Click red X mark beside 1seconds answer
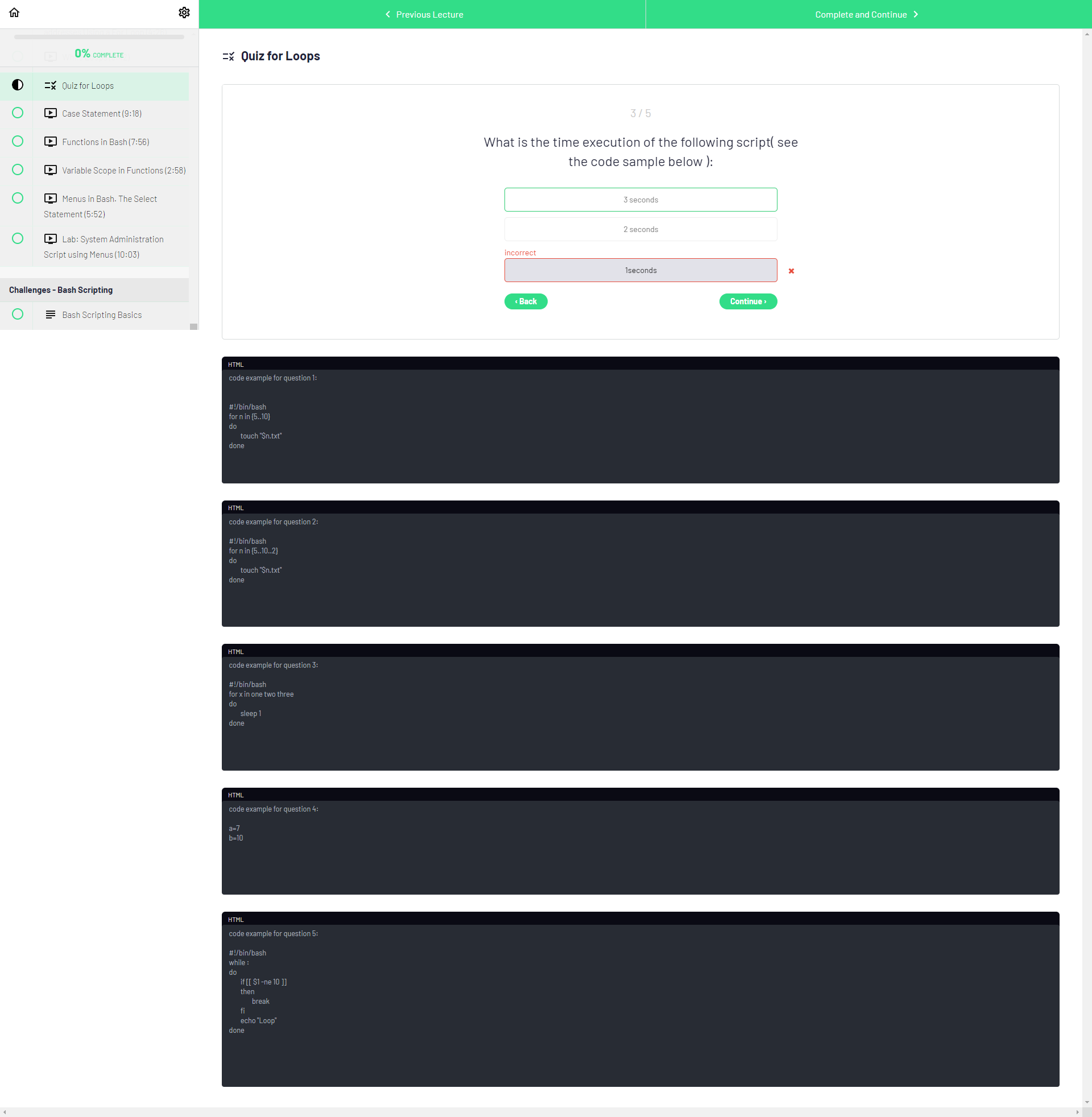Screen dimensions: 1092x1117 [791, 271]
